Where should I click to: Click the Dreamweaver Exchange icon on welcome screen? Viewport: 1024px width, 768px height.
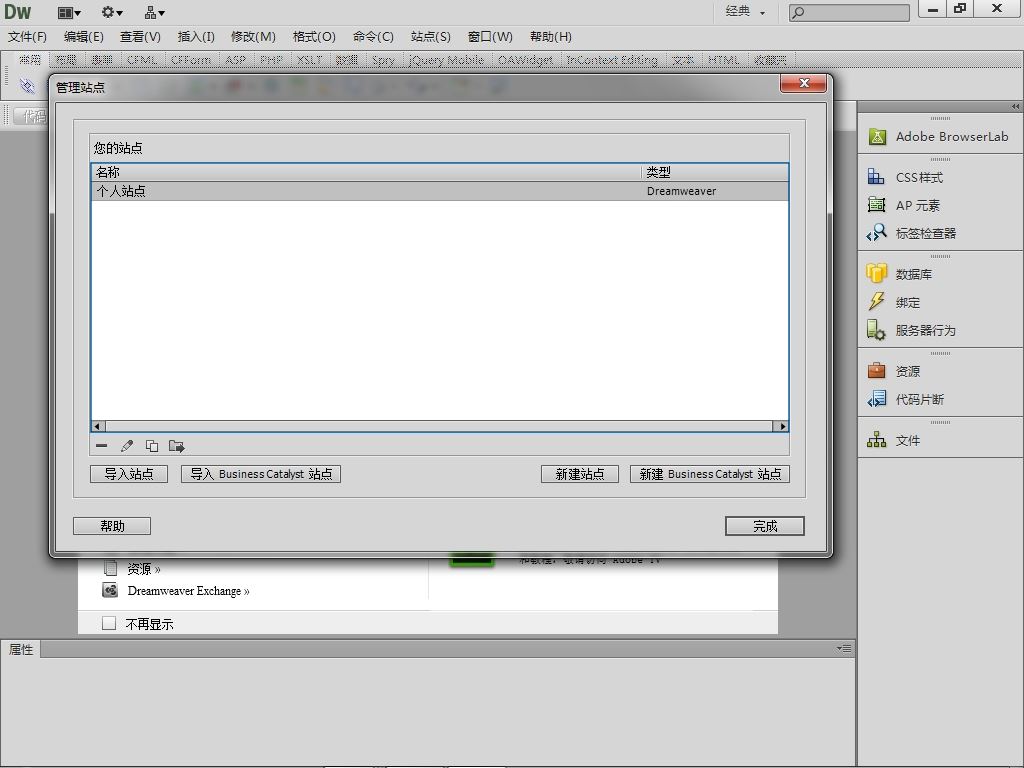pyautogui.click(x=110, y=590)
